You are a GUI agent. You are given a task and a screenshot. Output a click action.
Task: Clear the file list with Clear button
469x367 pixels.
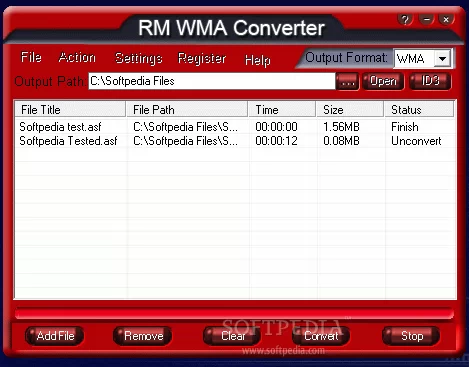pos(232,336)
